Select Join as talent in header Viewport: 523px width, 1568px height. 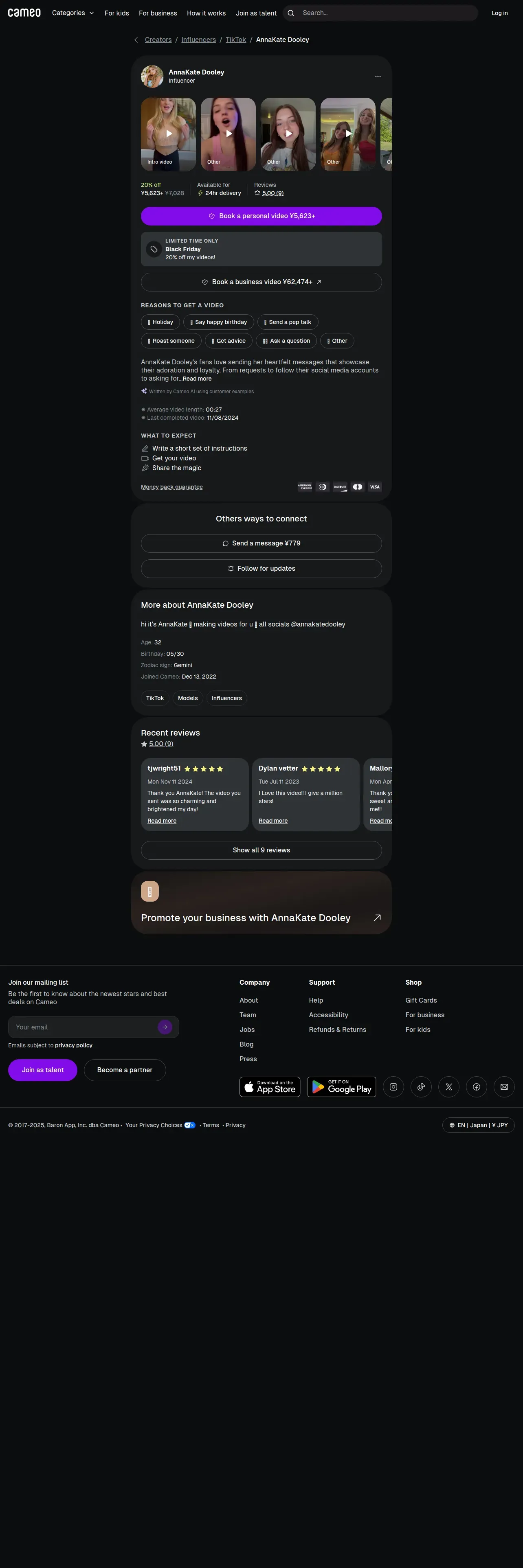point(256,13)
